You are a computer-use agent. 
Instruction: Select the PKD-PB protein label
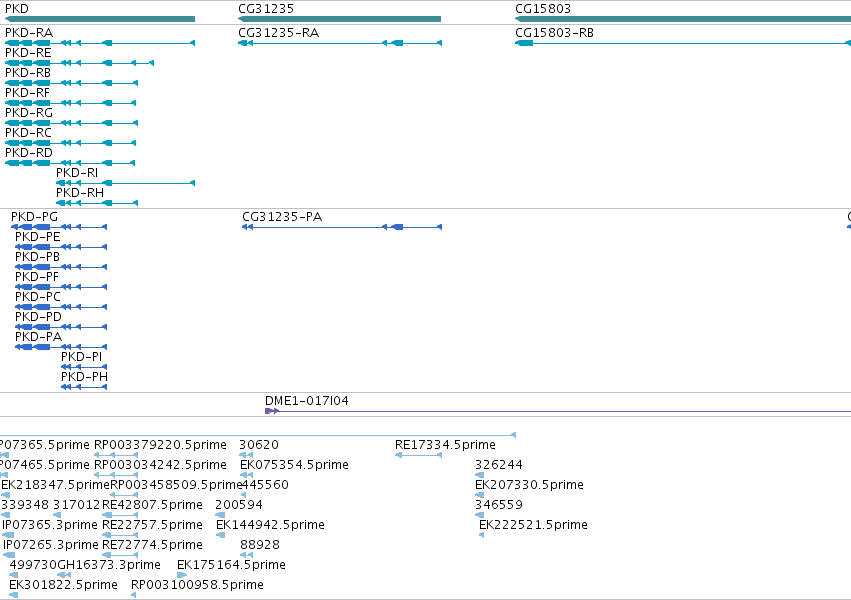point(37,257)
